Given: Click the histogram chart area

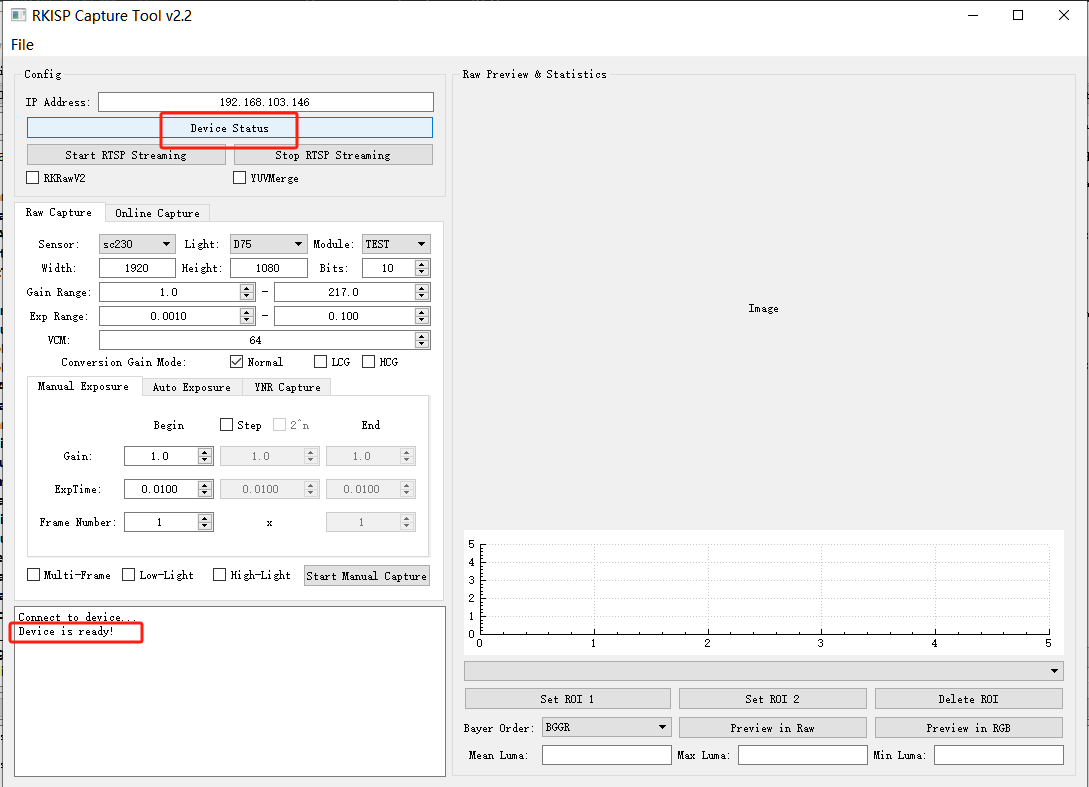Looking at the screenshot, I should tap(763, 592).
